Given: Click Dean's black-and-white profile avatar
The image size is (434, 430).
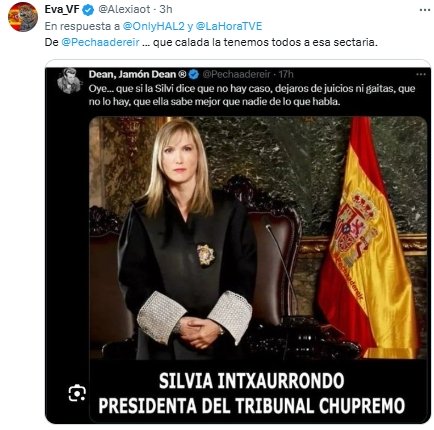Looking at the screenshot, I should [x=69, y=81].
